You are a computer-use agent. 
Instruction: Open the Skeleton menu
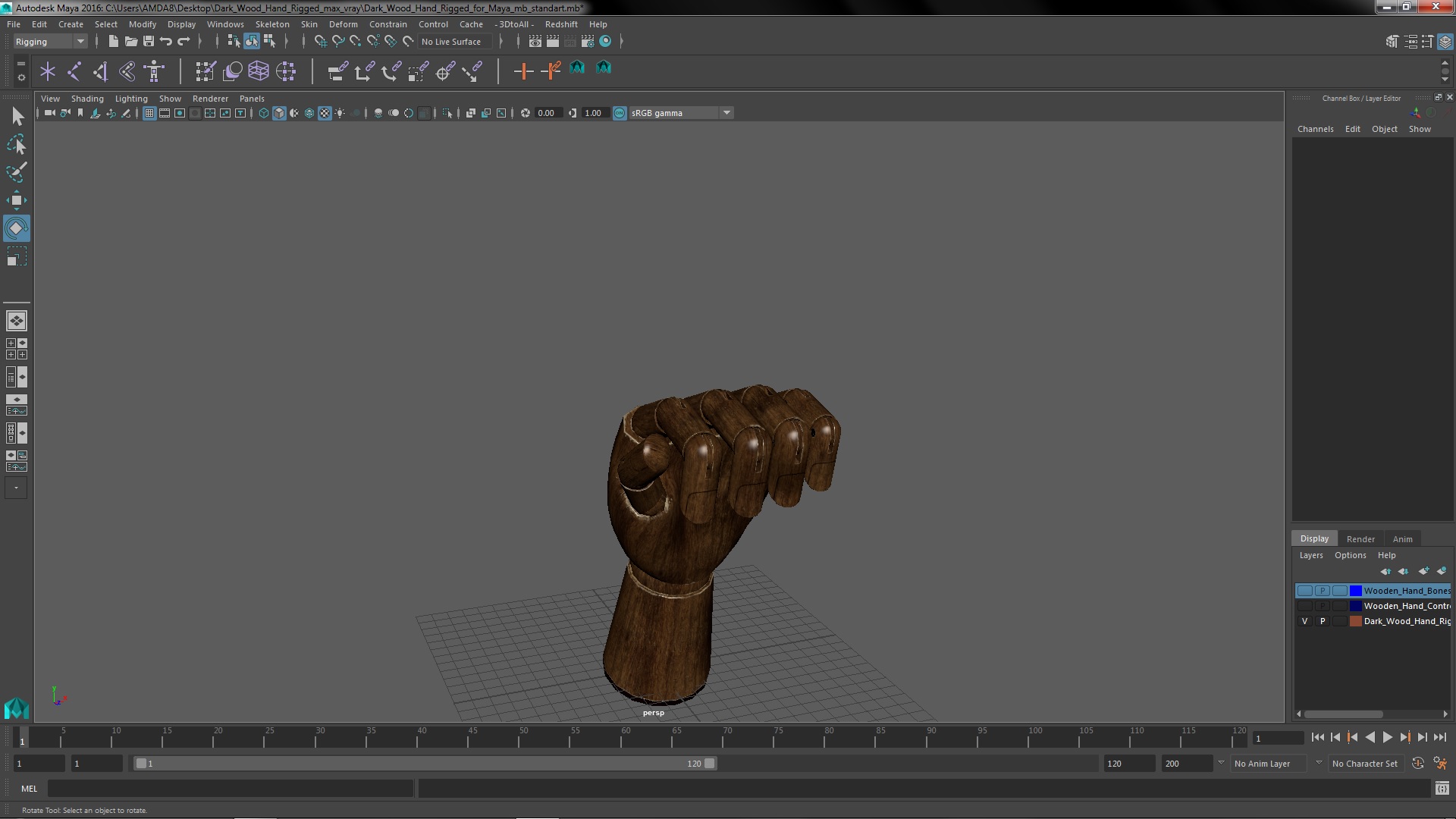[x=271, y=24]
